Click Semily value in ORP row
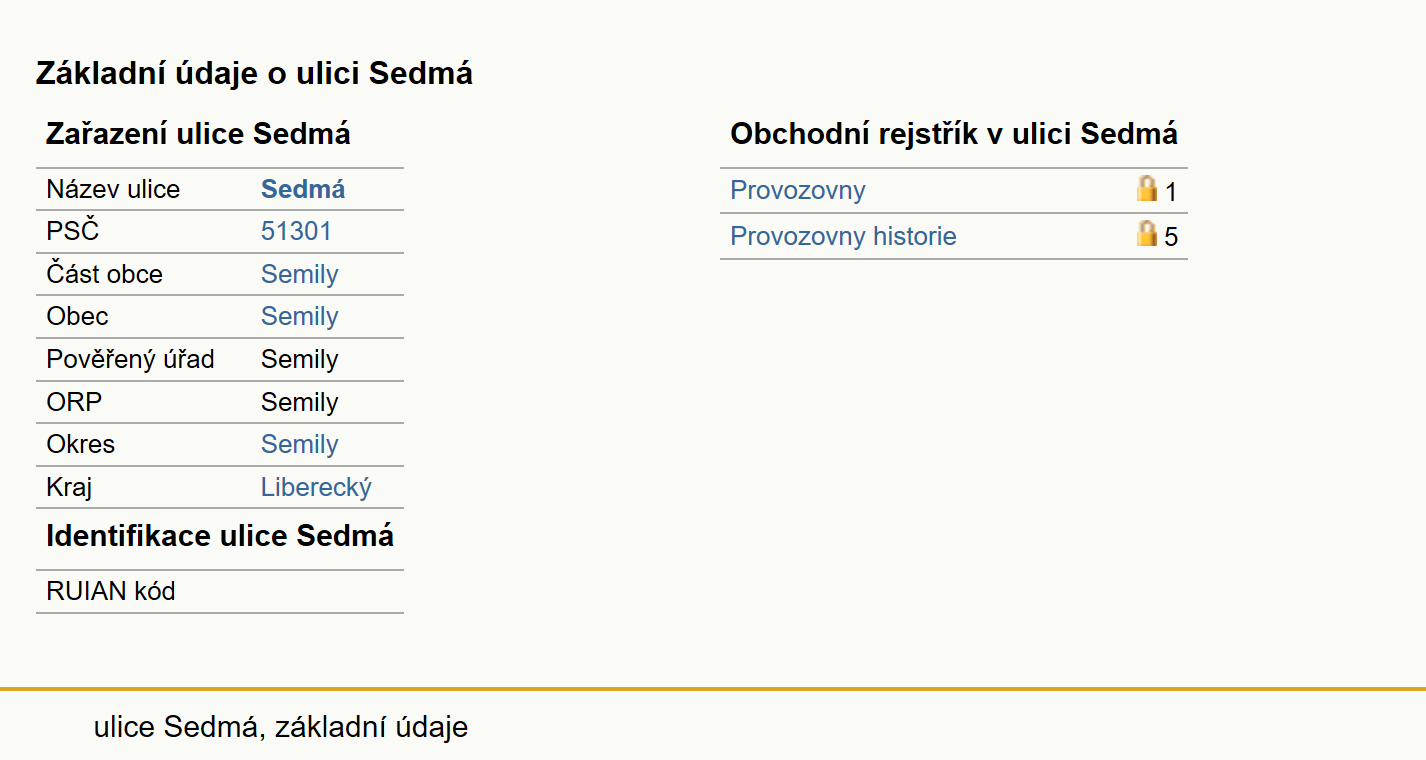 tap(300, 402)
